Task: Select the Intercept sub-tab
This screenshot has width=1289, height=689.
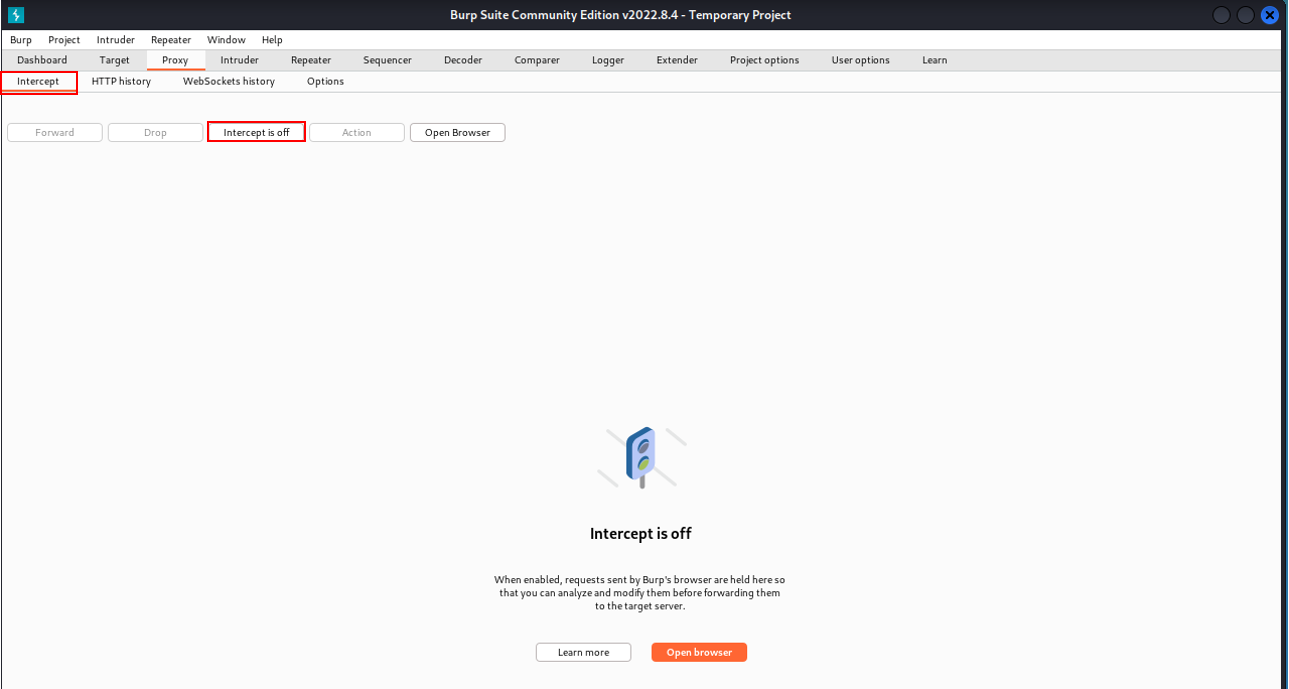Action: pos(38,81)
